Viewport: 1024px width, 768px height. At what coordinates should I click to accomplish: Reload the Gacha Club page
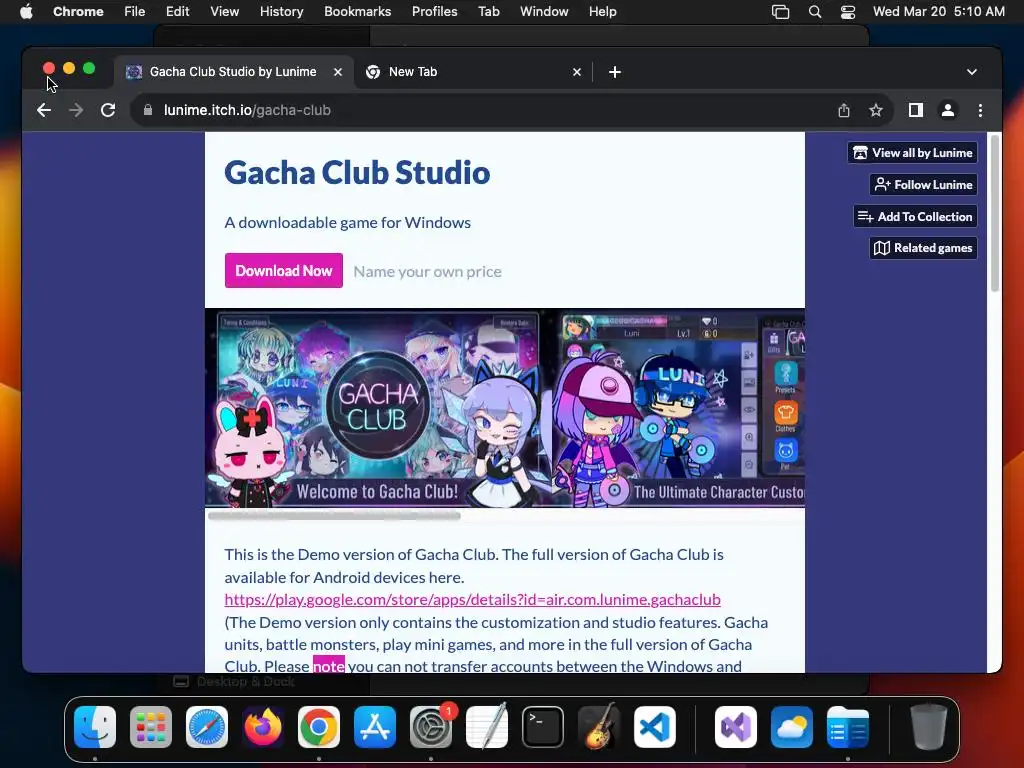108,110
